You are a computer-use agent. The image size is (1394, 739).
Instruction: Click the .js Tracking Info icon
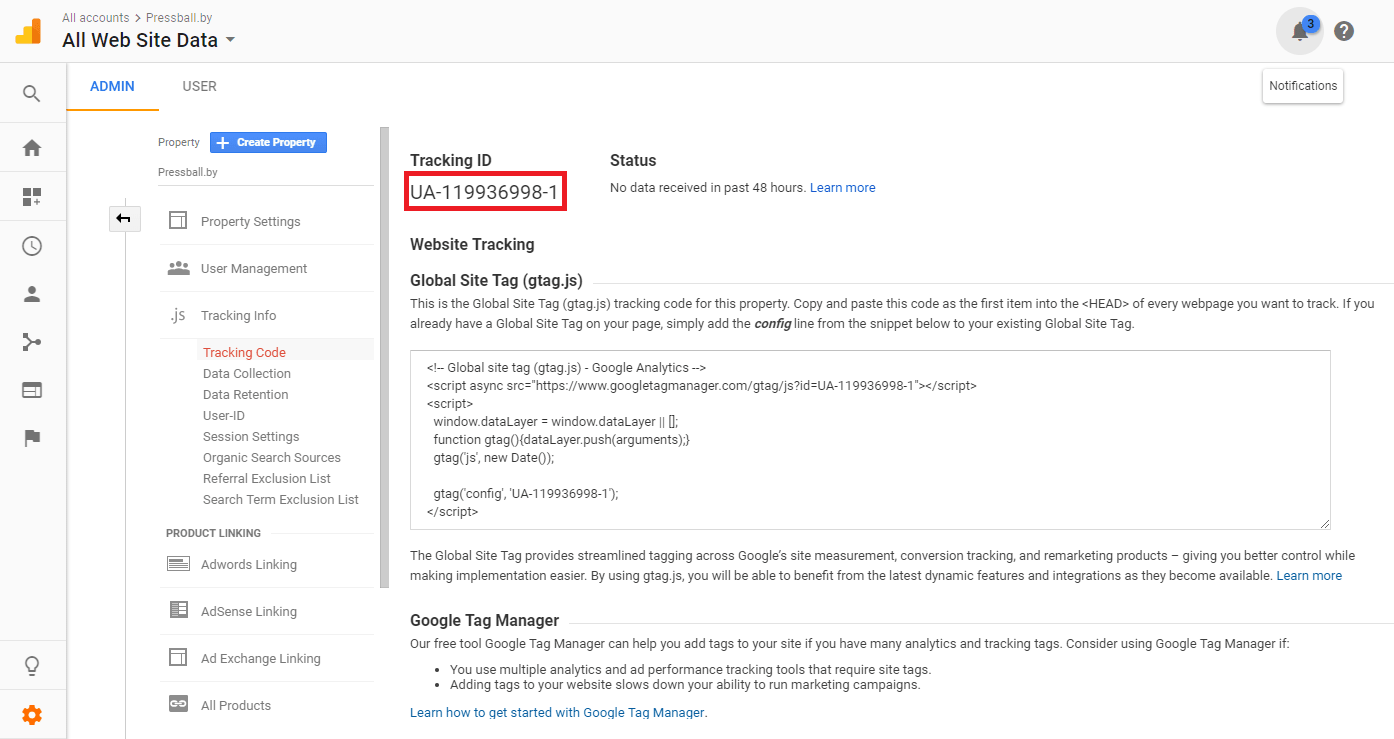point(178,315)
